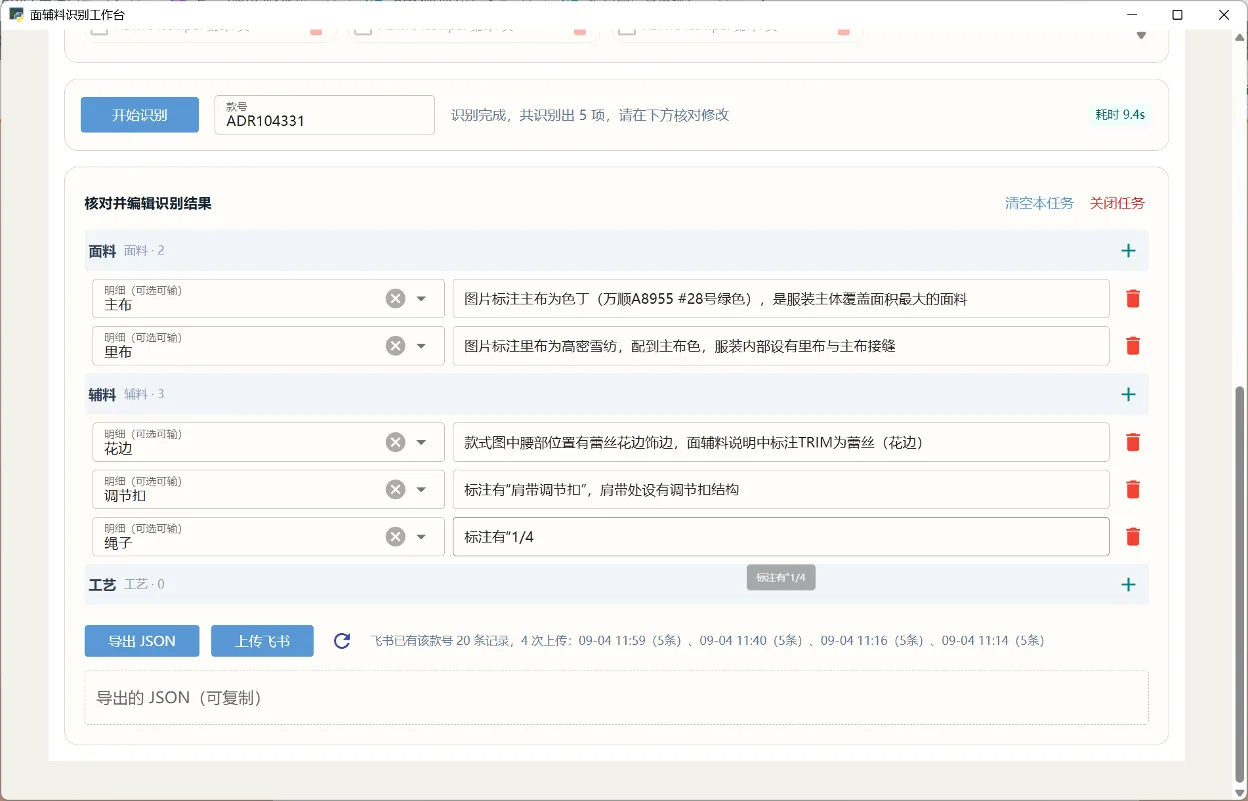Delete the 主布 row with trash icon
Viewport: 1248px width, 801px height.
[1133, 298]
